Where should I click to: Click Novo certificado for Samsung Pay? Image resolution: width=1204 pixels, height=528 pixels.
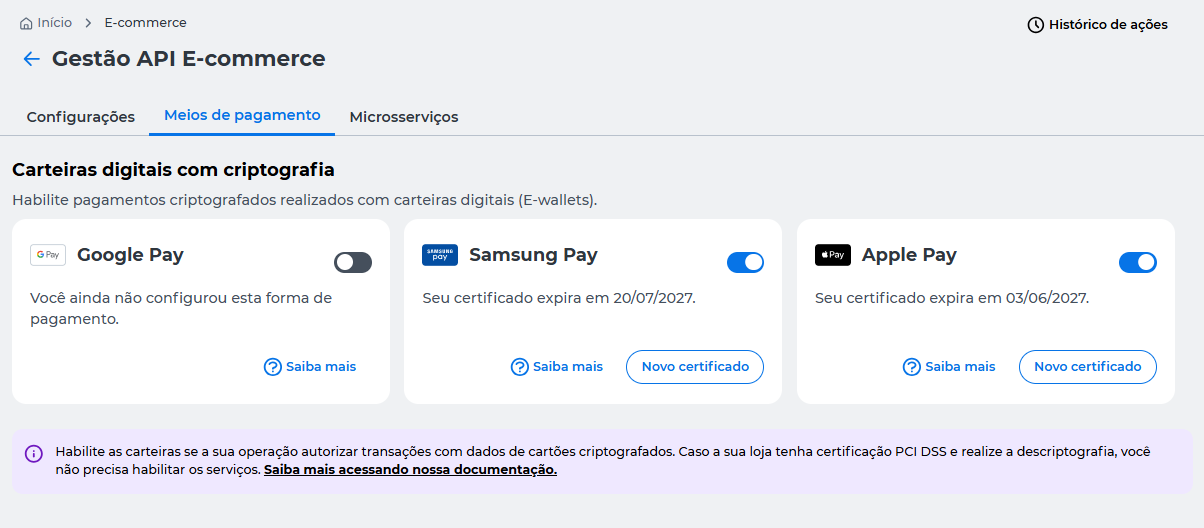tap(695, 367)
